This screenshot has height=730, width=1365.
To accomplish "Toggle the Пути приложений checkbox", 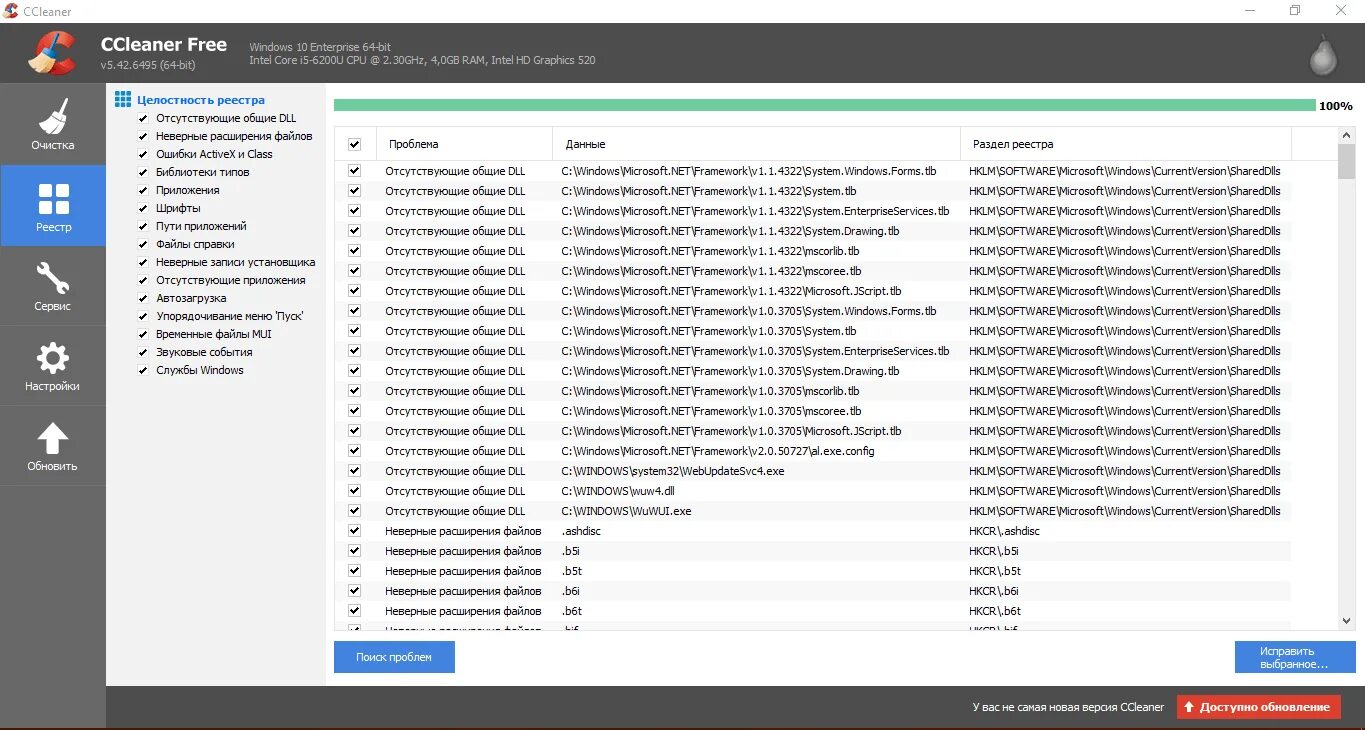I will coord(143,226).
